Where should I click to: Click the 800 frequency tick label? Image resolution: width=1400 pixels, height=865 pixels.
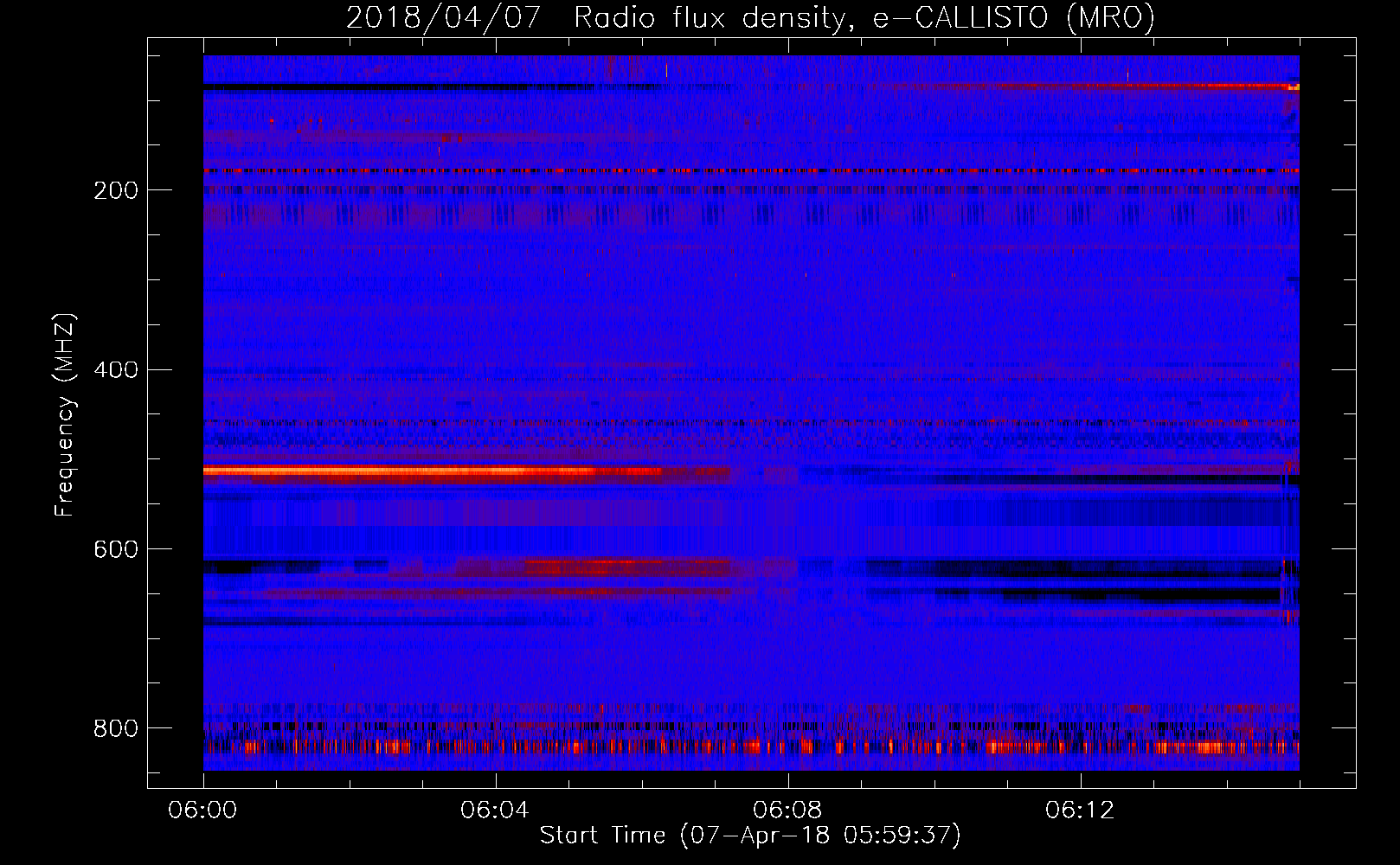116,728
